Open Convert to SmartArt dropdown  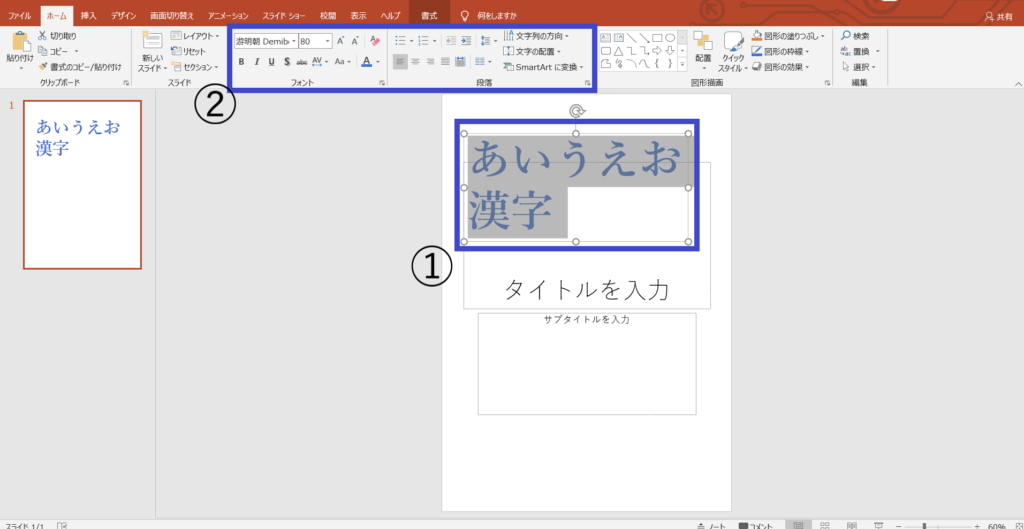[543, 67]
